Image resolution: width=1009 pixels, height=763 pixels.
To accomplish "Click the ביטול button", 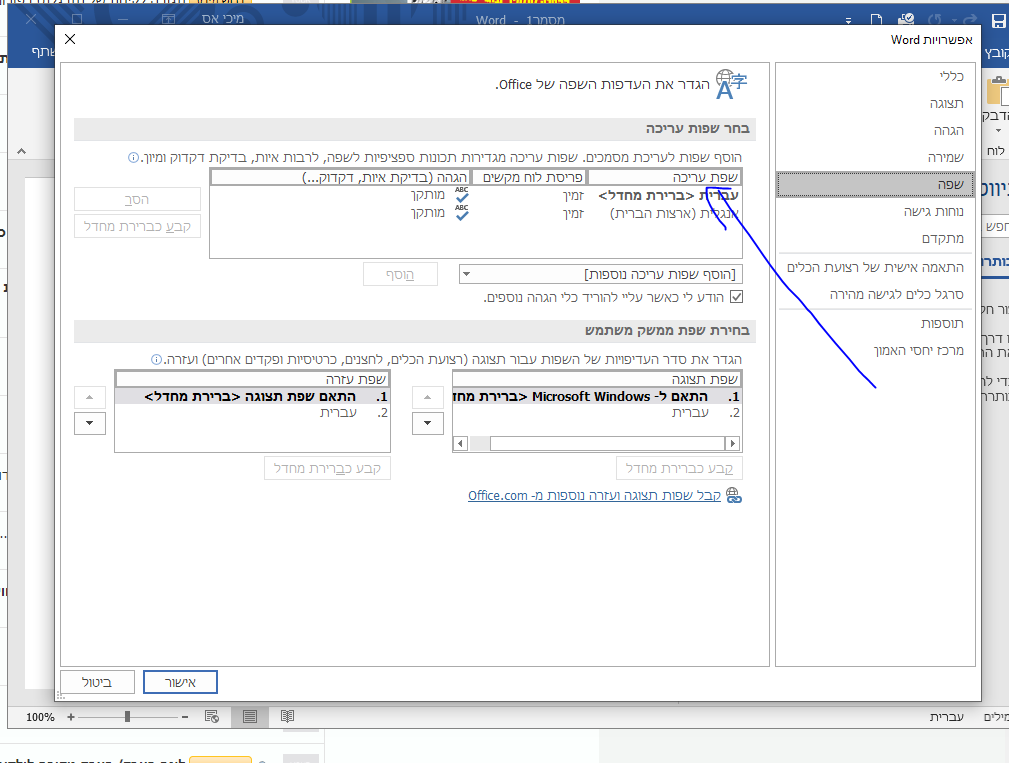I will 97,682.
